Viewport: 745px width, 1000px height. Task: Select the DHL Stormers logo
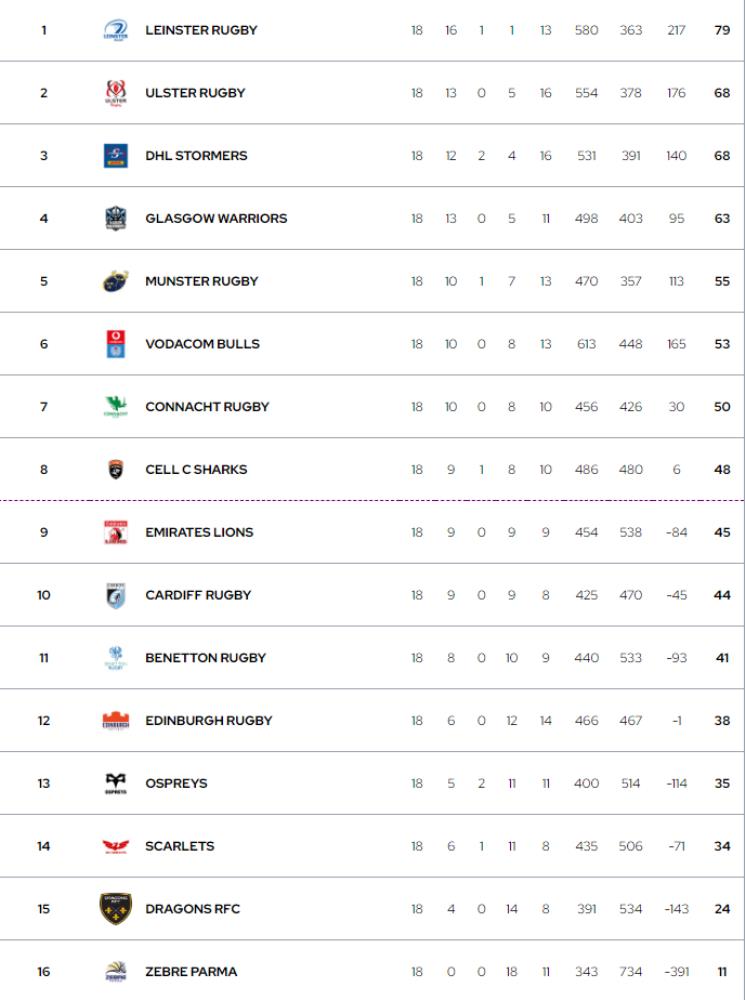pyautogui.click(x=116, y=156)
